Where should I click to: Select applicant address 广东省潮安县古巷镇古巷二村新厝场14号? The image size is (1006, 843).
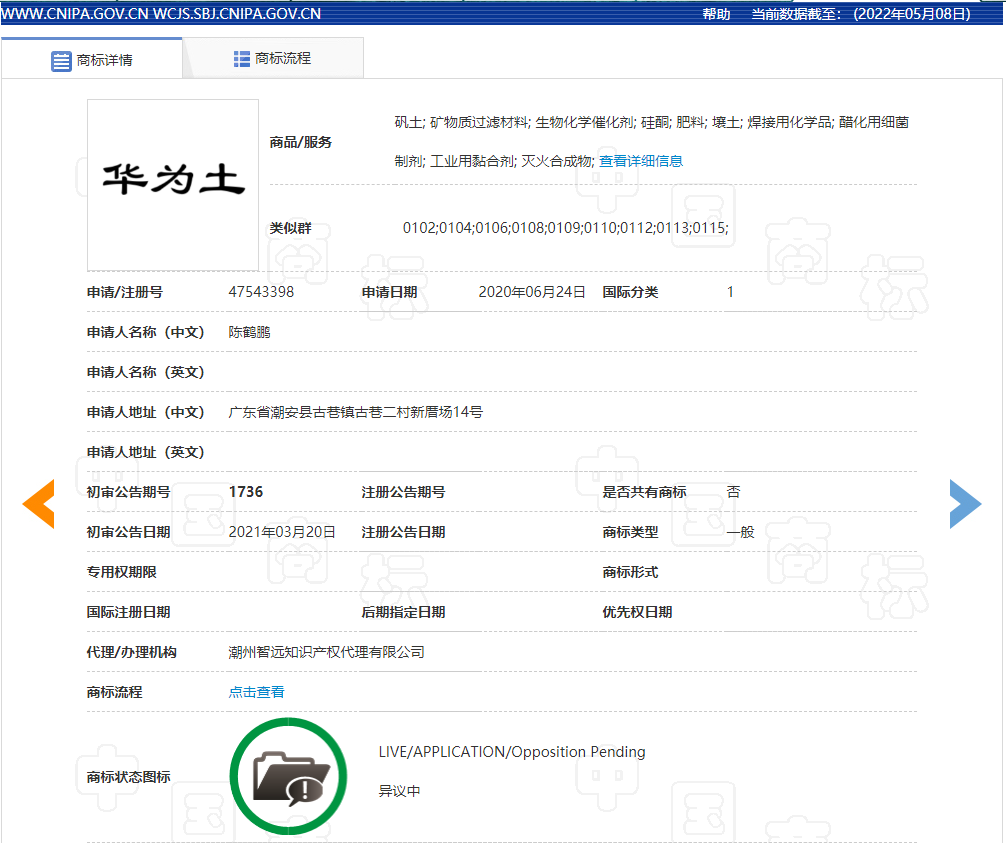[x=355, y=412]
